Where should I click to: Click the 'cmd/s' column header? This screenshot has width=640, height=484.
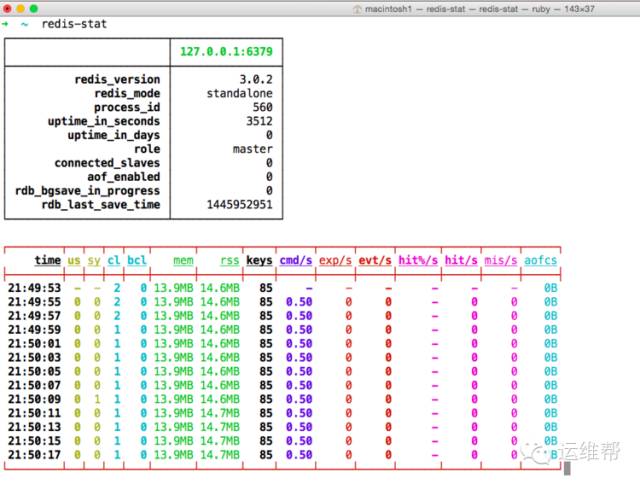click(296, 260)
